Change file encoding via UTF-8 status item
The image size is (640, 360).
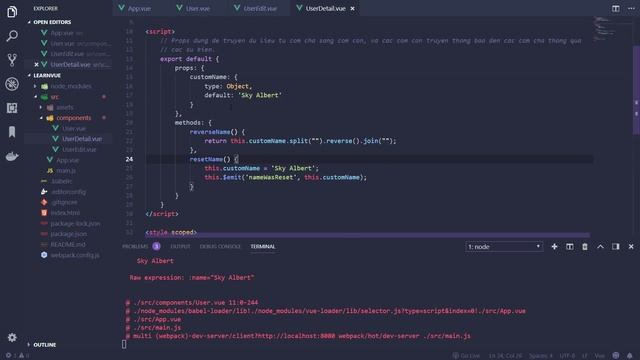[x=567, y=356]
